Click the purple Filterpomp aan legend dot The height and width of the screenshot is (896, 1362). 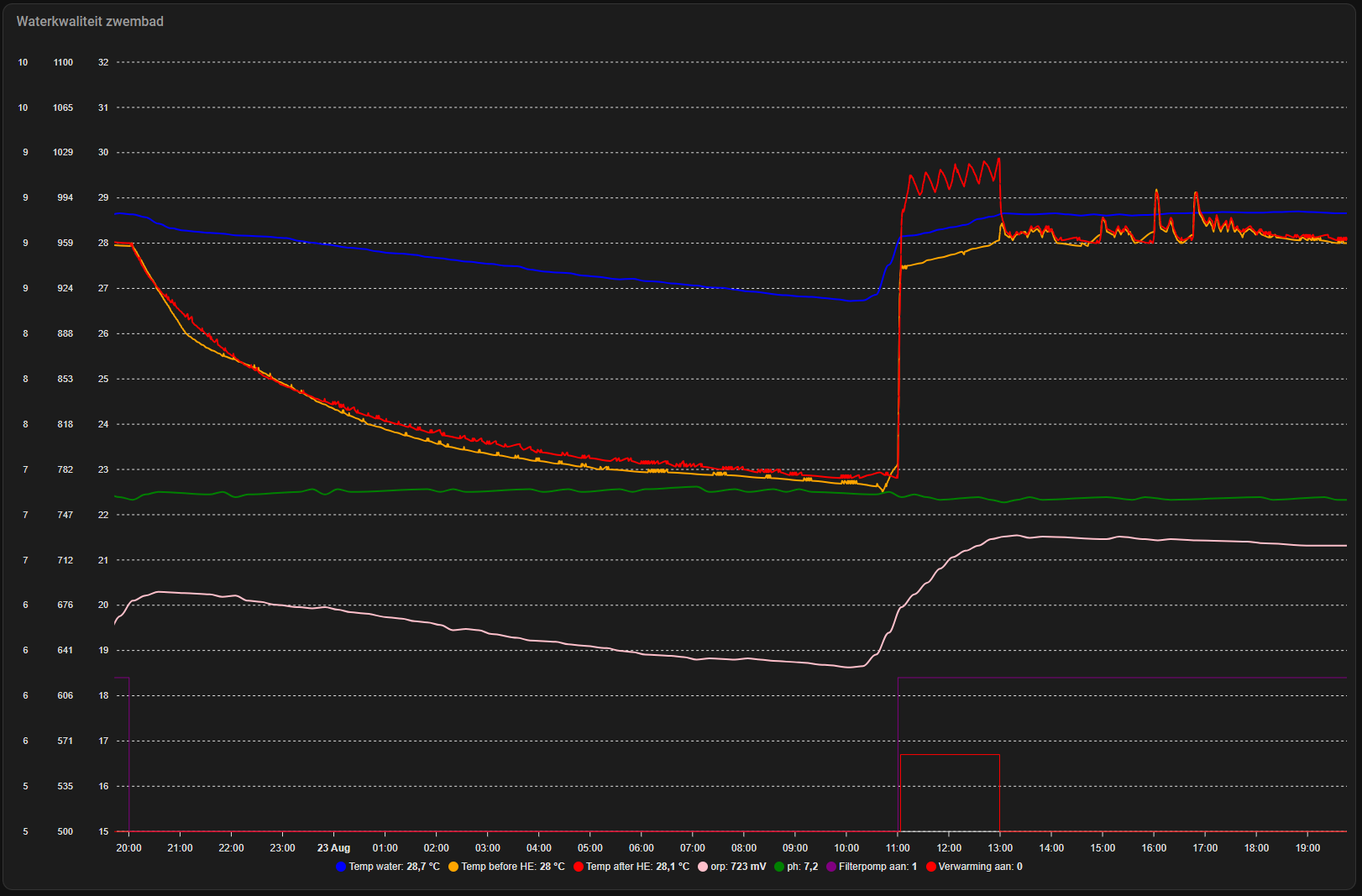click(831, 867)
